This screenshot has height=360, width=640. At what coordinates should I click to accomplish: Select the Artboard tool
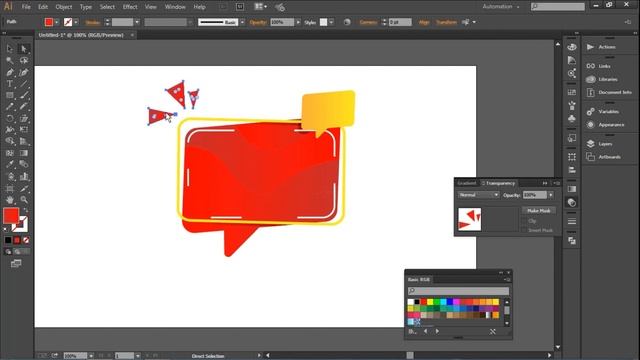click(10, 188)
